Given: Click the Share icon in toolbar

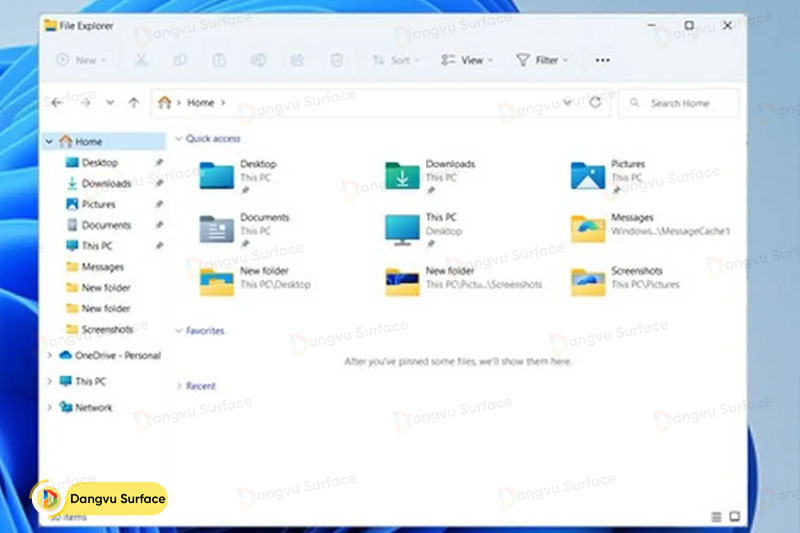Looking at the screenshot, I should pos(297,60).
